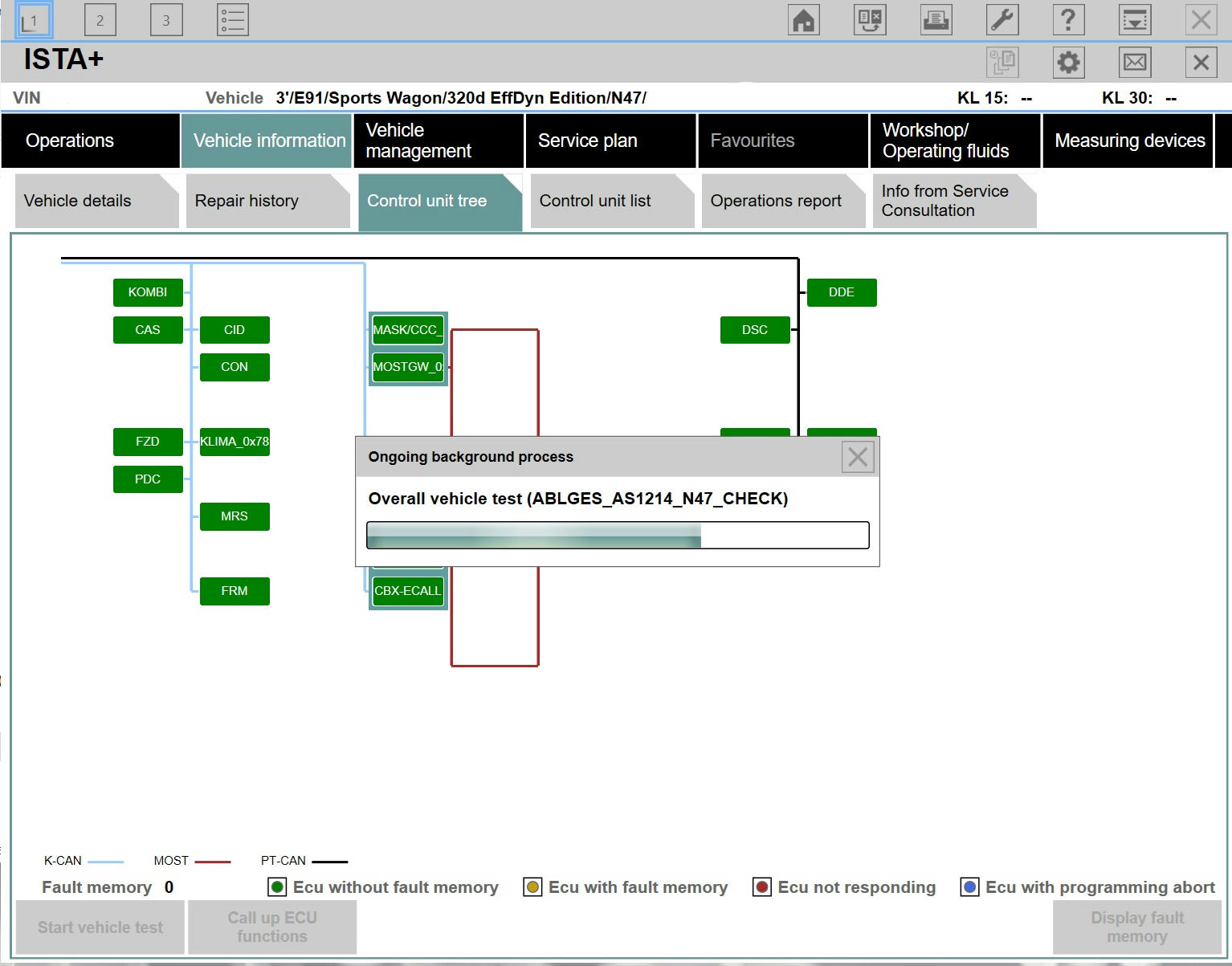The image size is (1232, 966).
Task: Switch to the Vehicle details tab
Action: coord(96,201)
